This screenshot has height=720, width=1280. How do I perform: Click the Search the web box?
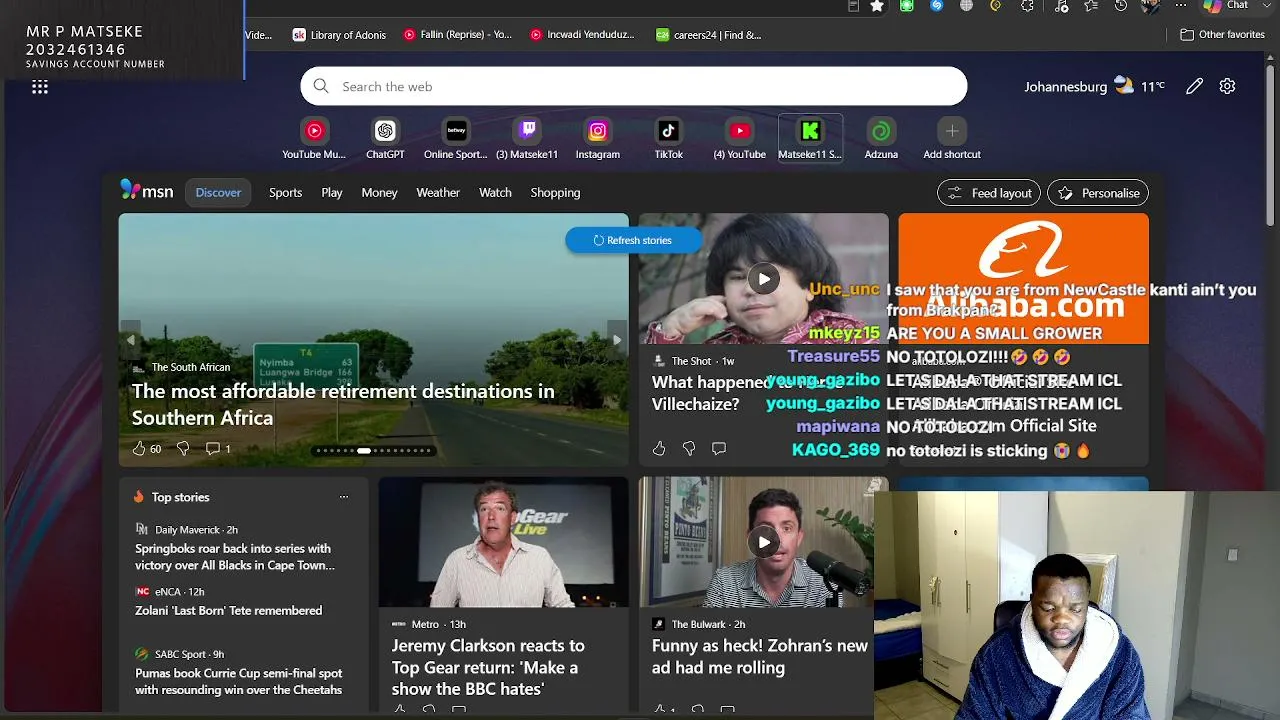634,86
